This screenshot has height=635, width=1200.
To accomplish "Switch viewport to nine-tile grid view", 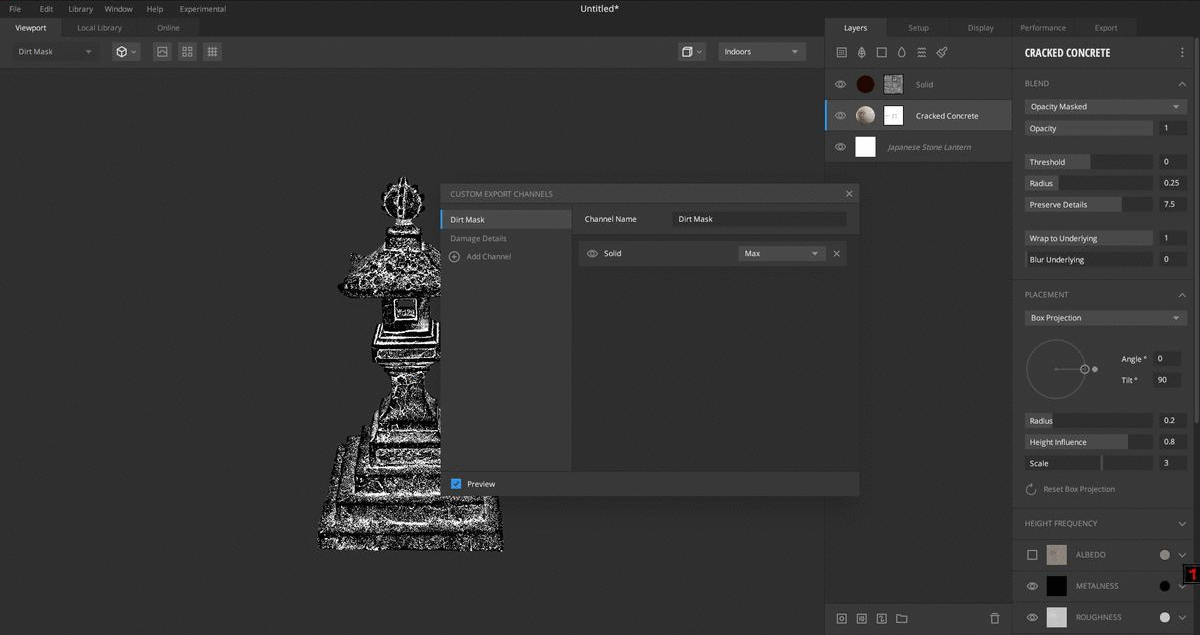I will [x=212, y=51].
